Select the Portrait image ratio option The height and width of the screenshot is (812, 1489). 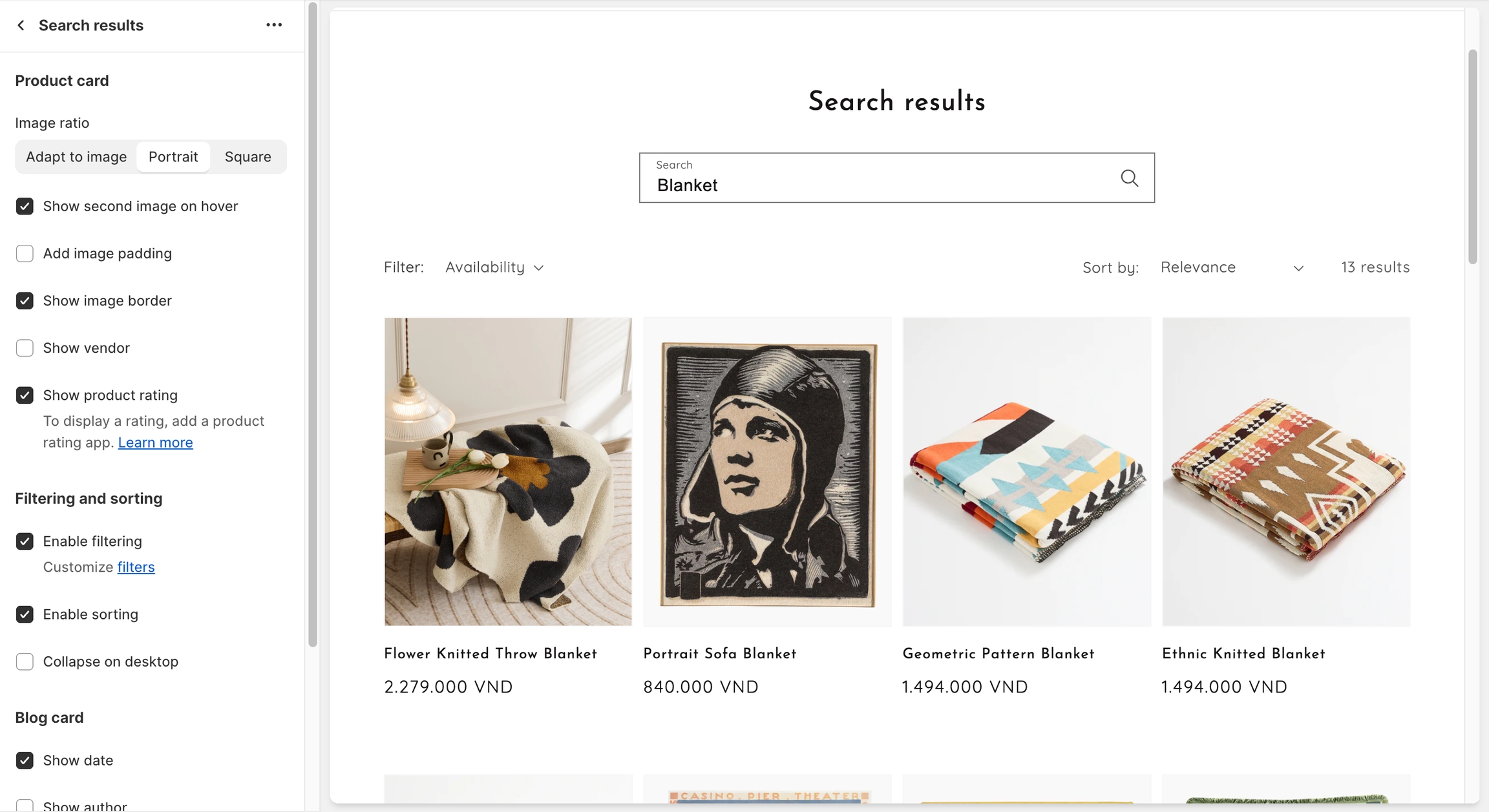coord(173,157)
